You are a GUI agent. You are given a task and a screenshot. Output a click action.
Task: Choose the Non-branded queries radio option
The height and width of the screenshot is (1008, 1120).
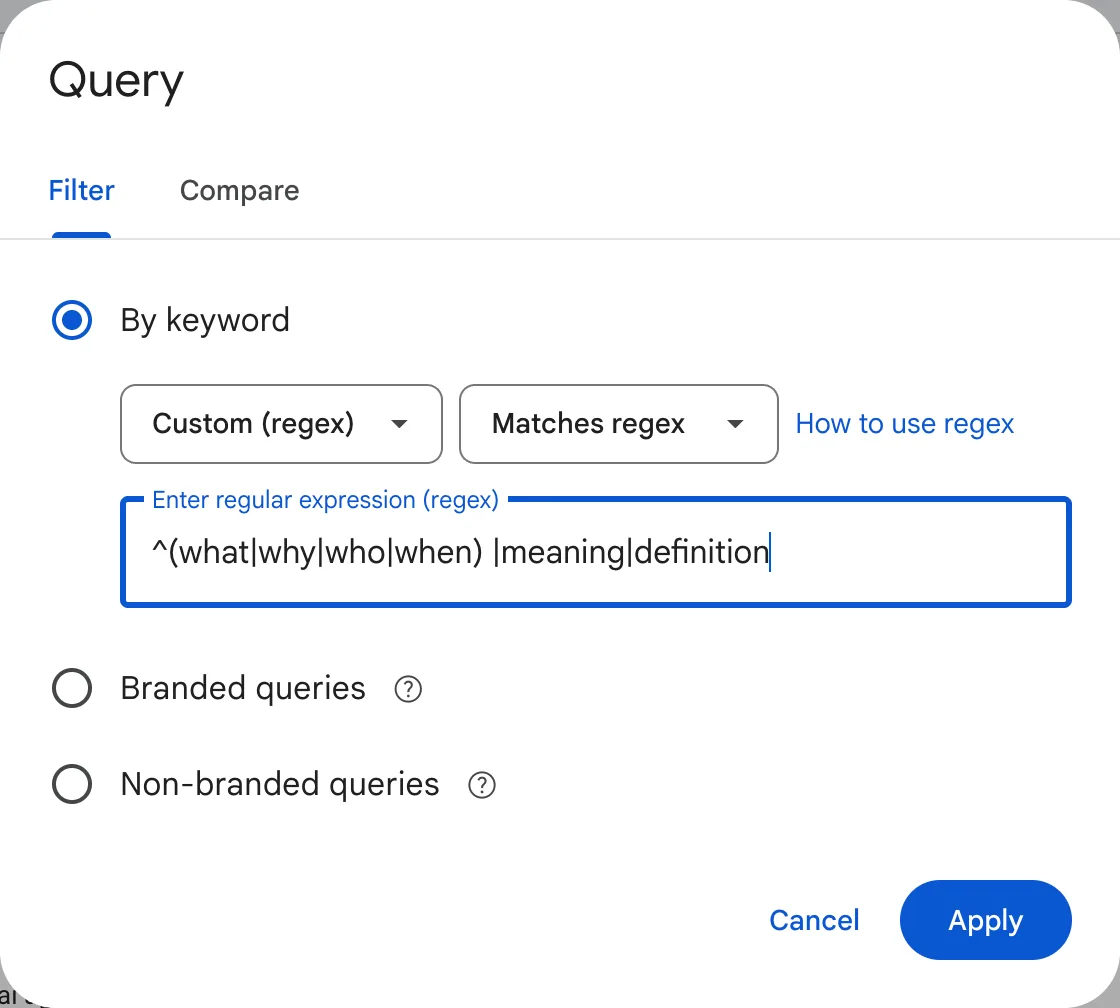[72, 784]
